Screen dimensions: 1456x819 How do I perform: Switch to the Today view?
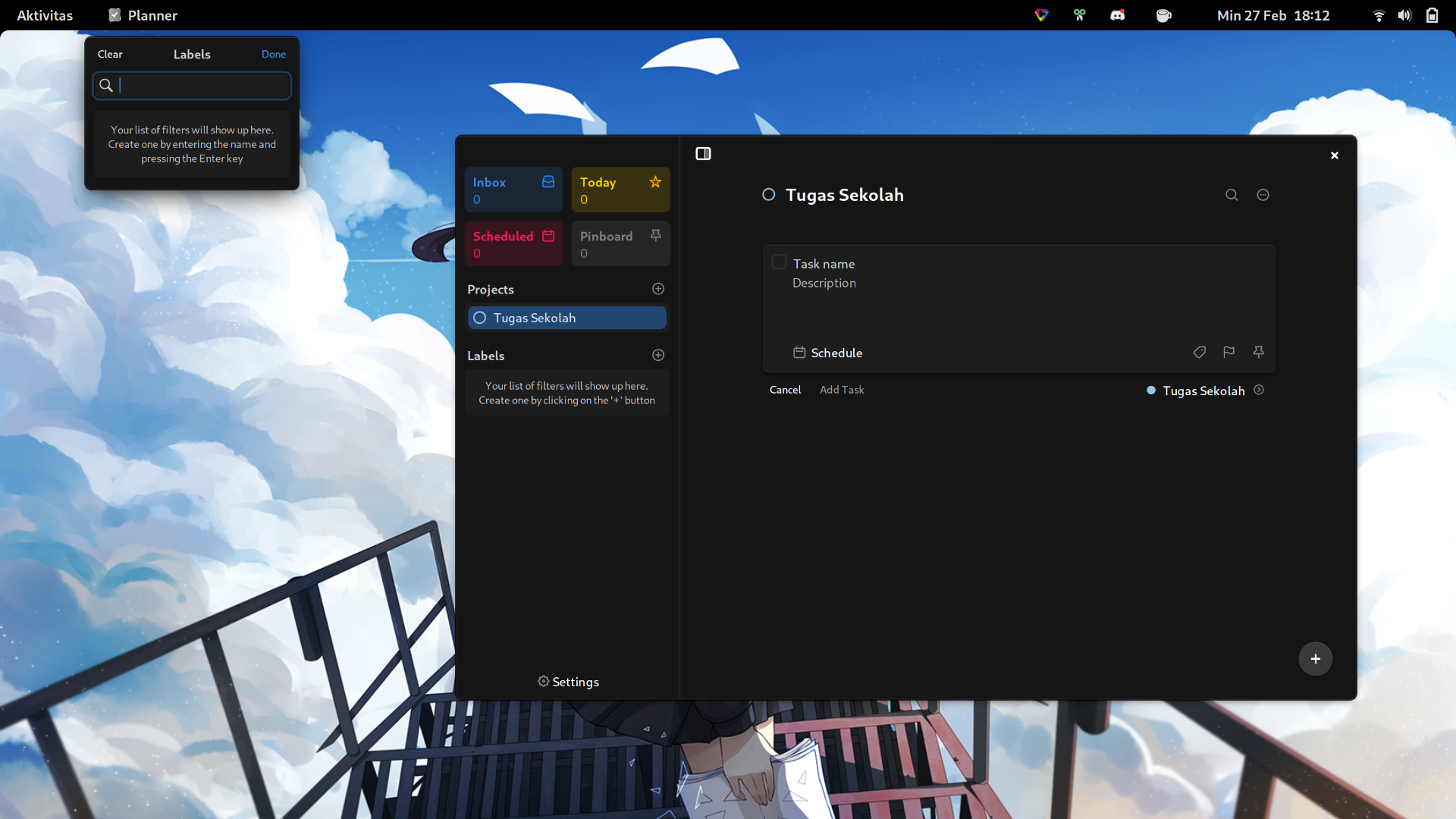620,189
